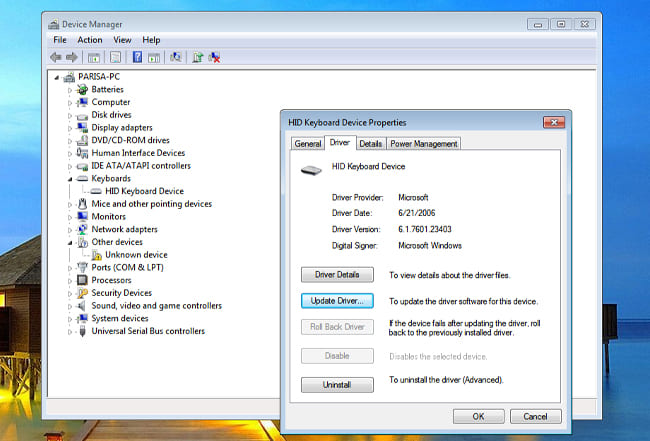Image resolution: width=650 pixels, height=441 pixels.
Task: Expand the Batteries node arrow
Action: [70, 90]
